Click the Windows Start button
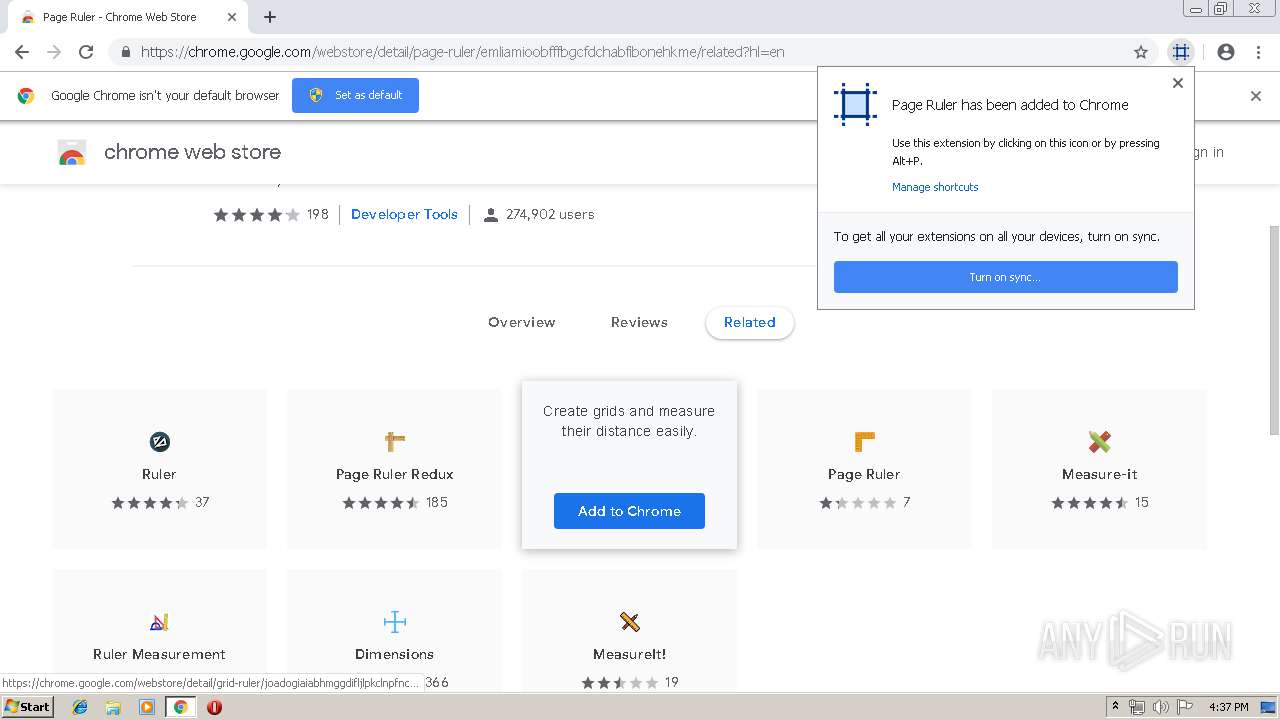This screenshot has width=1280, height=720. coord(27,707)
